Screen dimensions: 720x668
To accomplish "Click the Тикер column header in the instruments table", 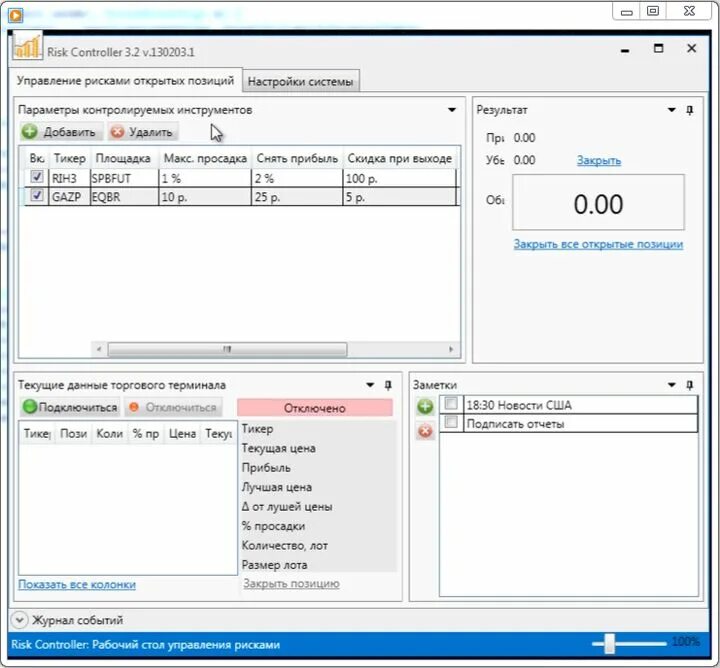I will click(70, 159).
